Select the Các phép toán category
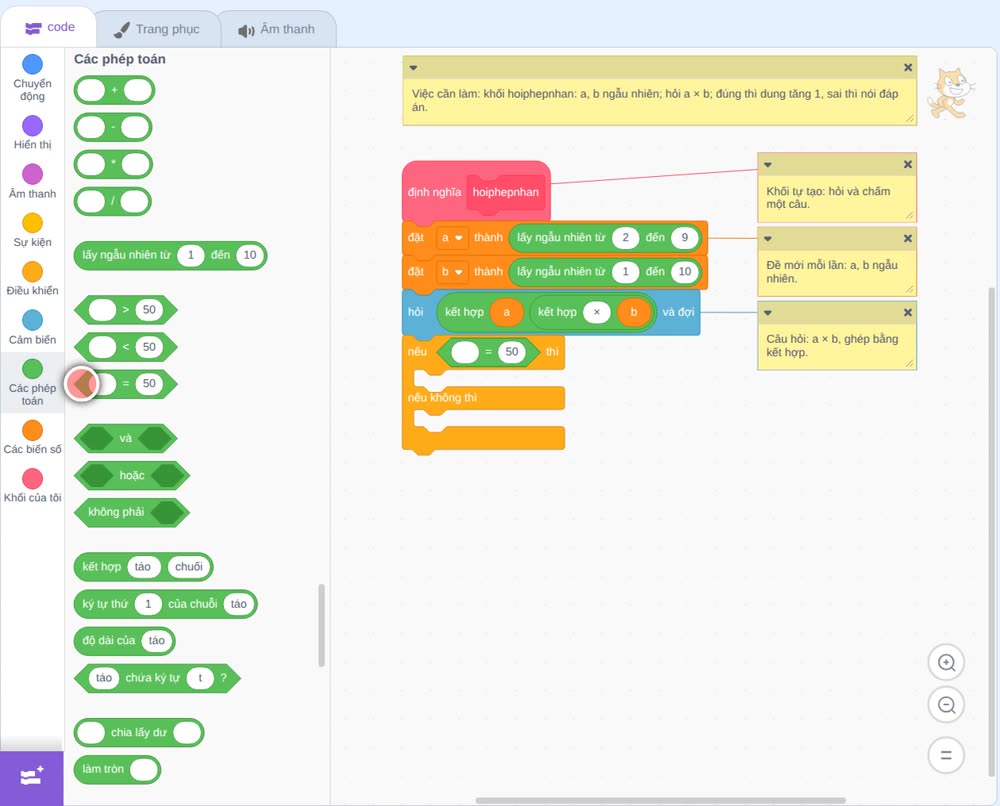The width and height of the screenshot is (1000, 806). 33,383
